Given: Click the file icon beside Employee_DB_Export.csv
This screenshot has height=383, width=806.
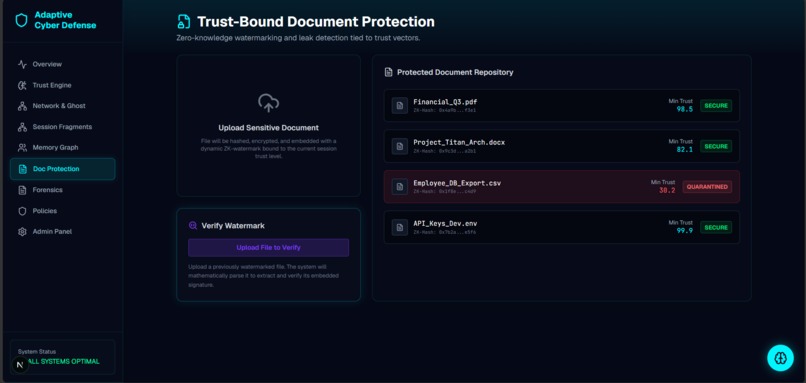Looking at the screenshot, I should point(400,187).
